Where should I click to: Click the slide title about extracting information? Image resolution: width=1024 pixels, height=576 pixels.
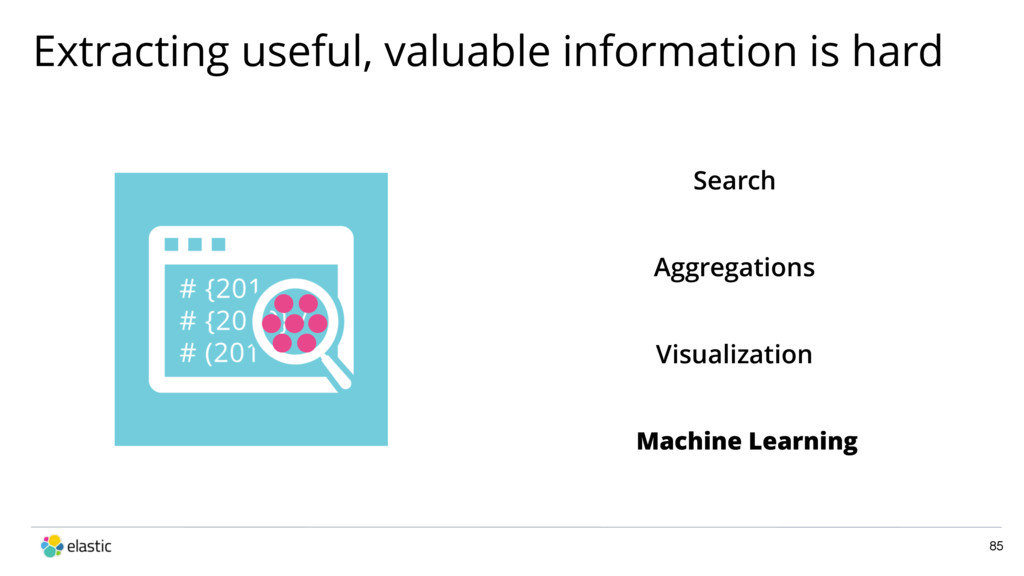[488, 51]
